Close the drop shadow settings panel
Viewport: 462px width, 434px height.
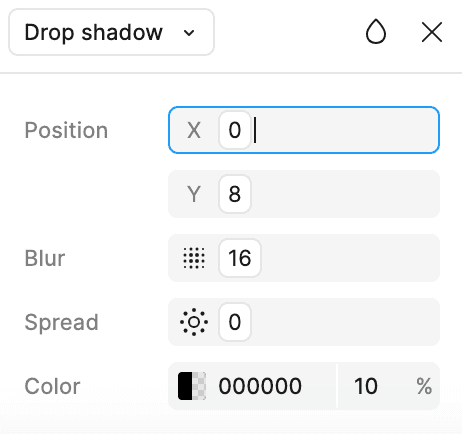click(432, 32)
